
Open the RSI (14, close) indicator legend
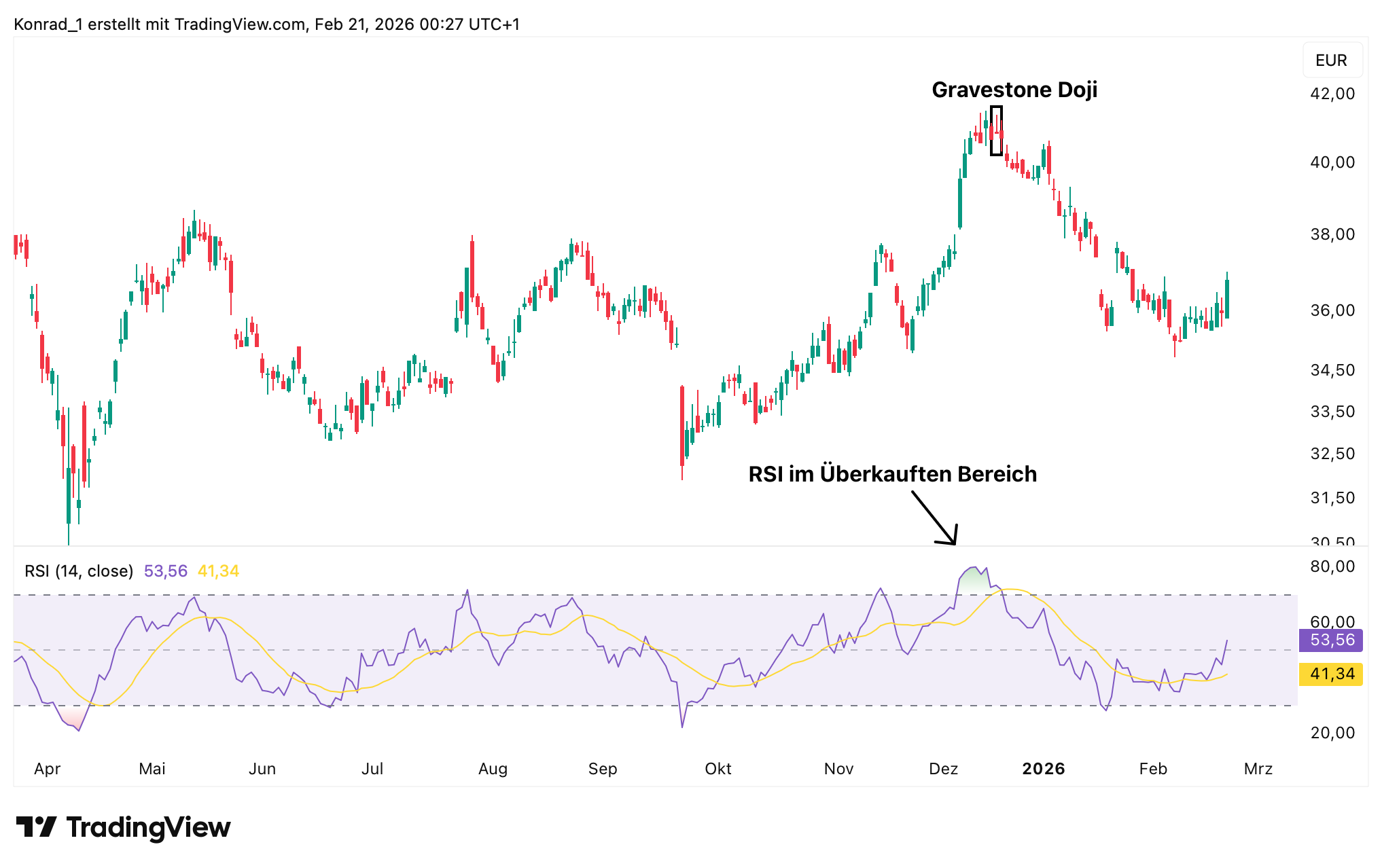tap(79, 571)
